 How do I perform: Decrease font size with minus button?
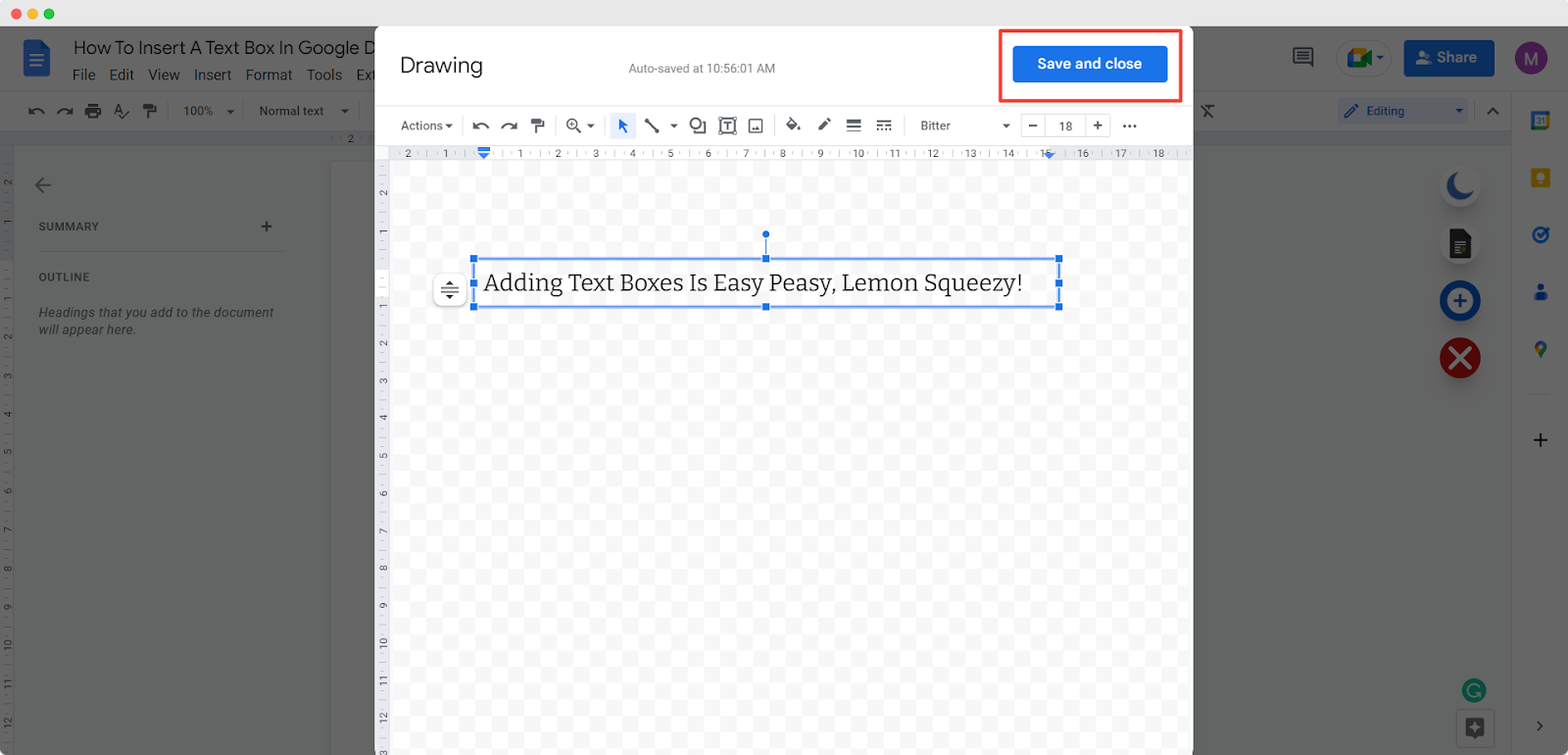click(x=1033, y=126)
